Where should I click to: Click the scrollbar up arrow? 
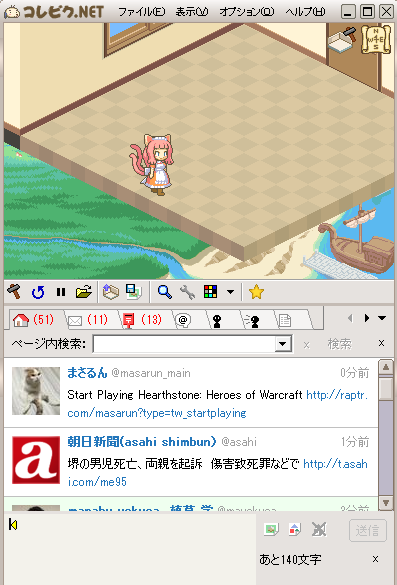(386, 367)
